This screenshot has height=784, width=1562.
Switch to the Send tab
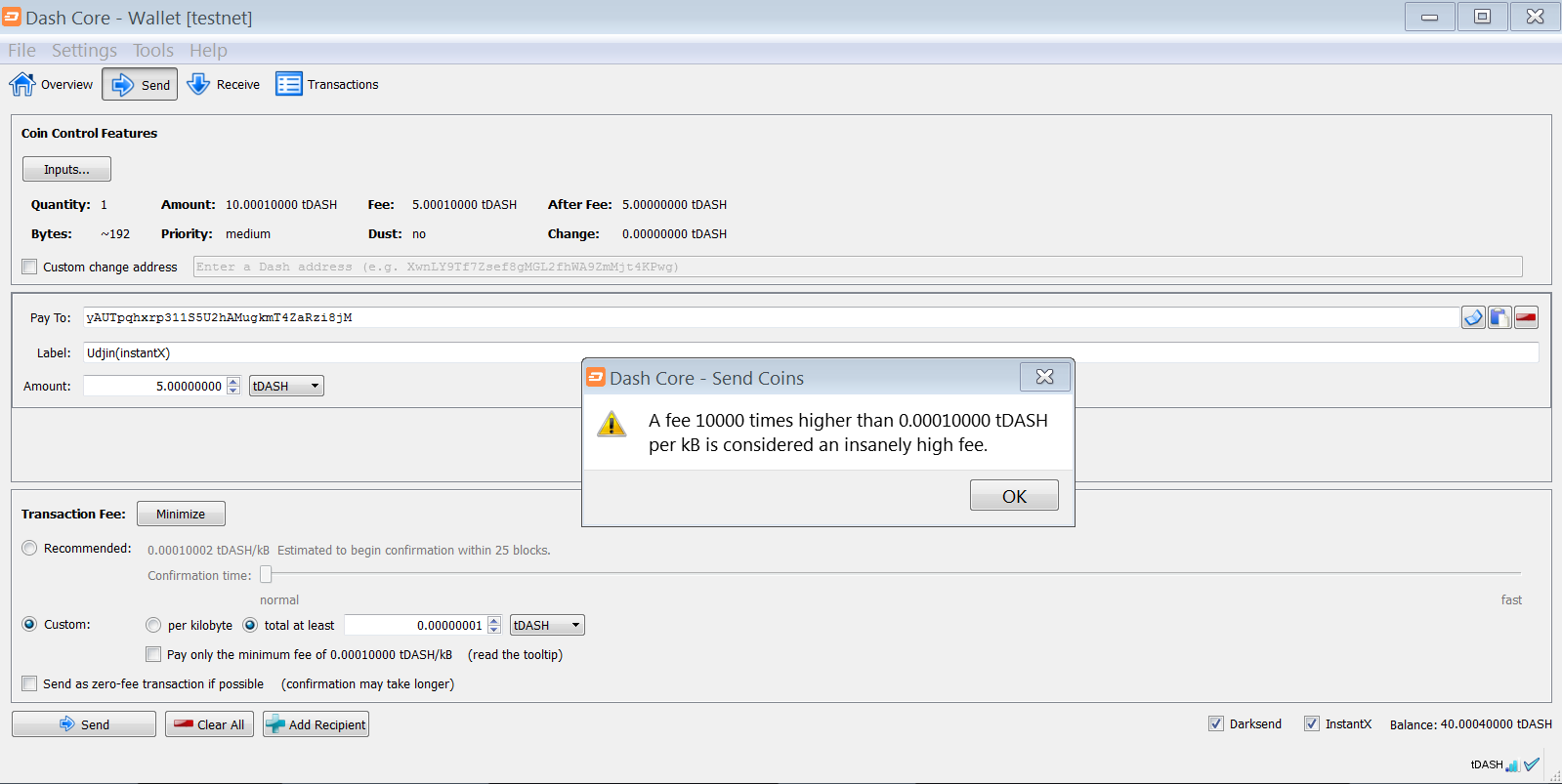(140, 85)
